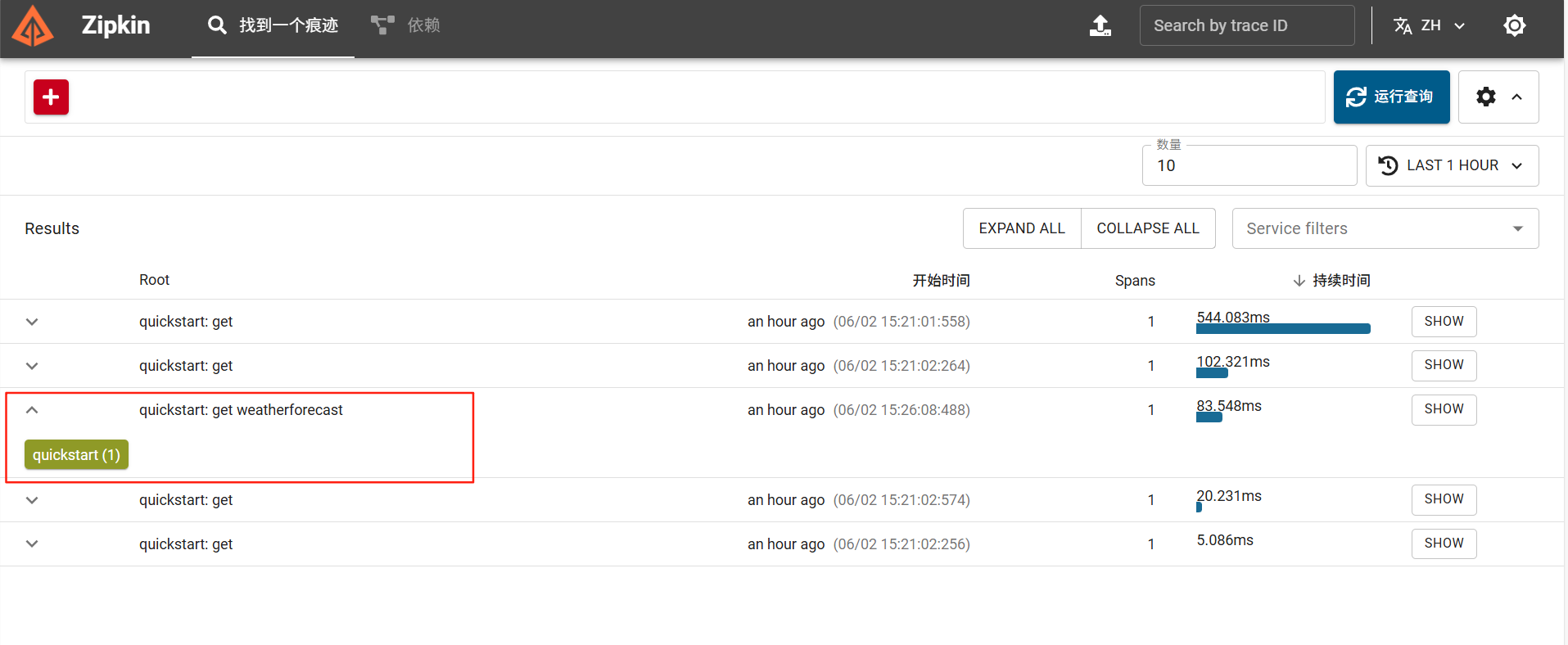Click the timestamp 06/02 15:26:08:488

901,410
